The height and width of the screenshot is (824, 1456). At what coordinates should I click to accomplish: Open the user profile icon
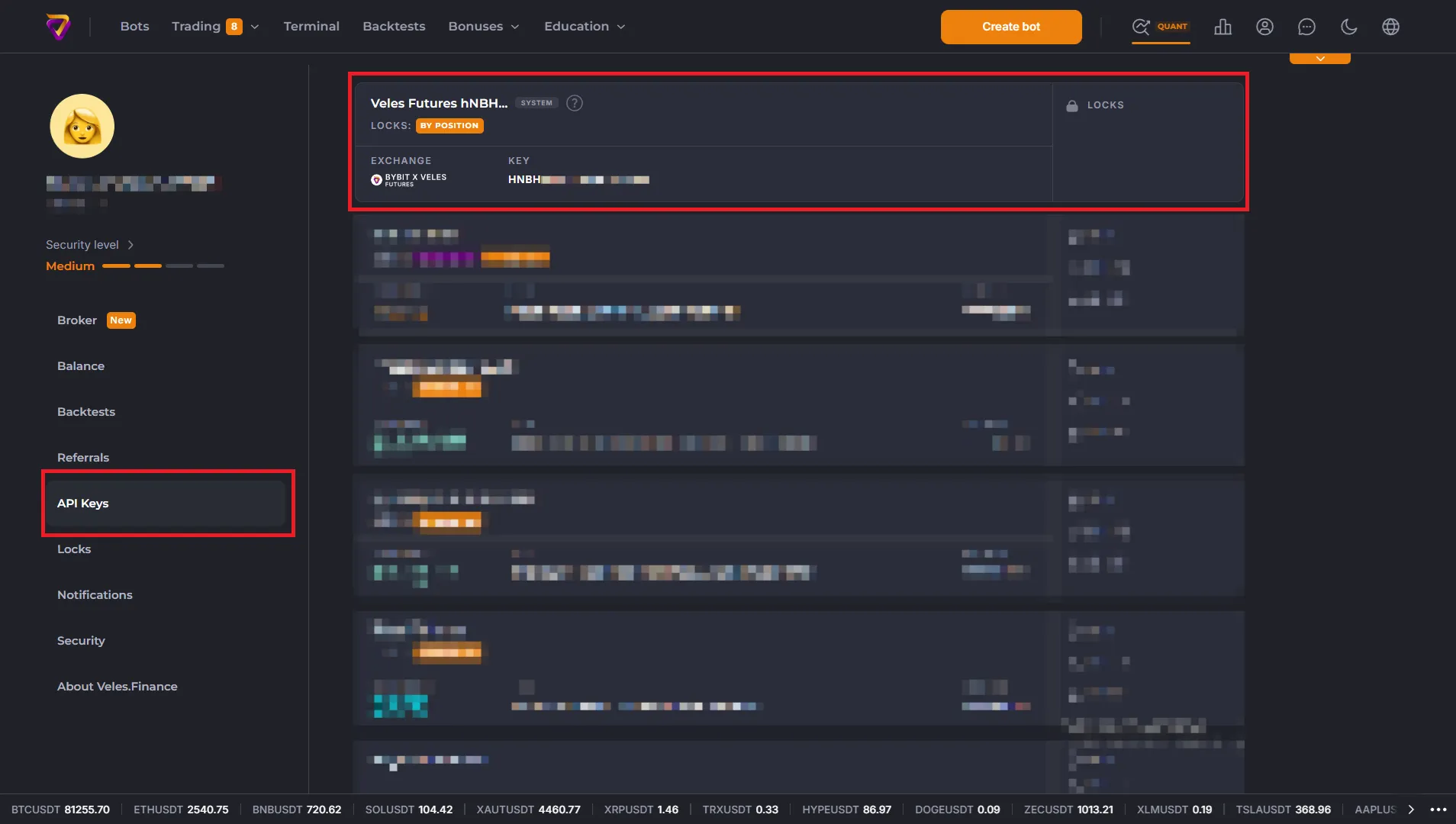1264,27
